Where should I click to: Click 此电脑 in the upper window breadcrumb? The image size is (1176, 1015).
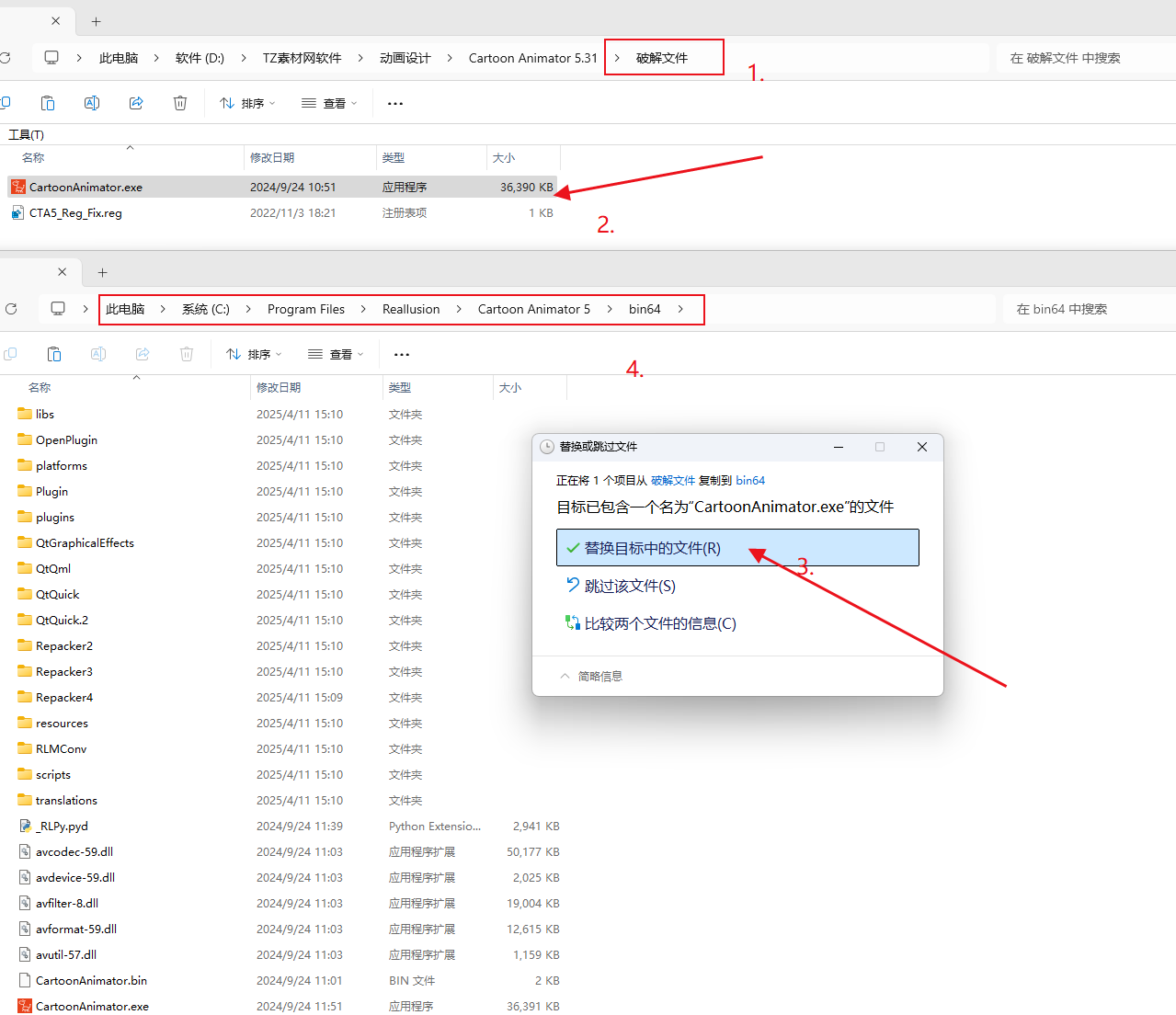click(119, 58)
